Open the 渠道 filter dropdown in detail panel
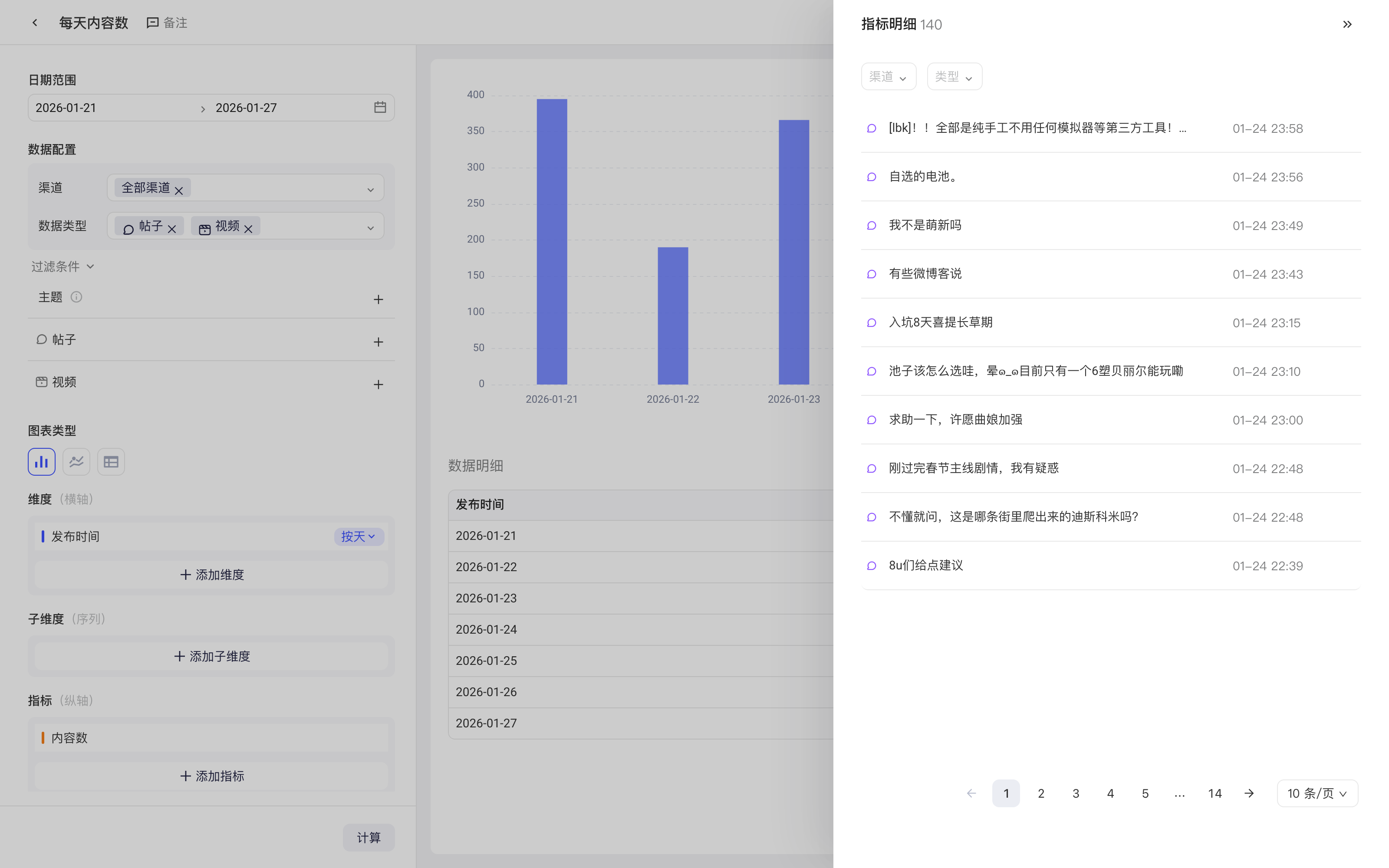 click(x=889, y=76)
